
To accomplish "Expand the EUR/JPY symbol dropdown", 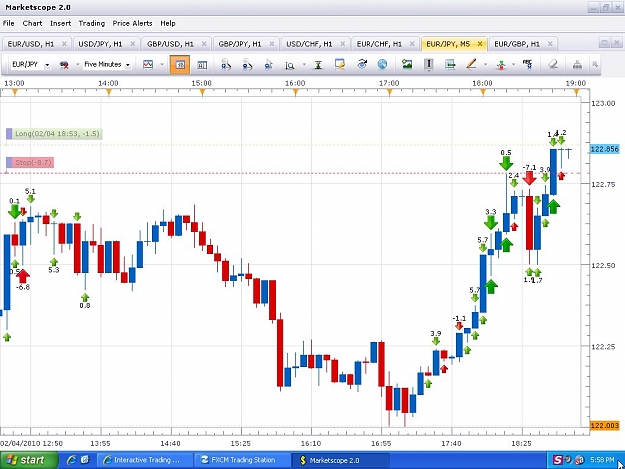I will (47, 65).
